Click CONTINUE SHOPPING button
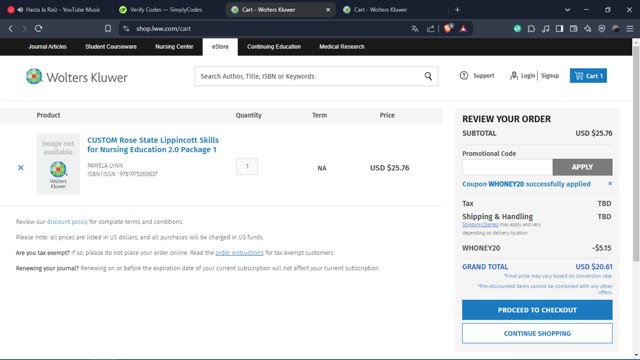 537,333
